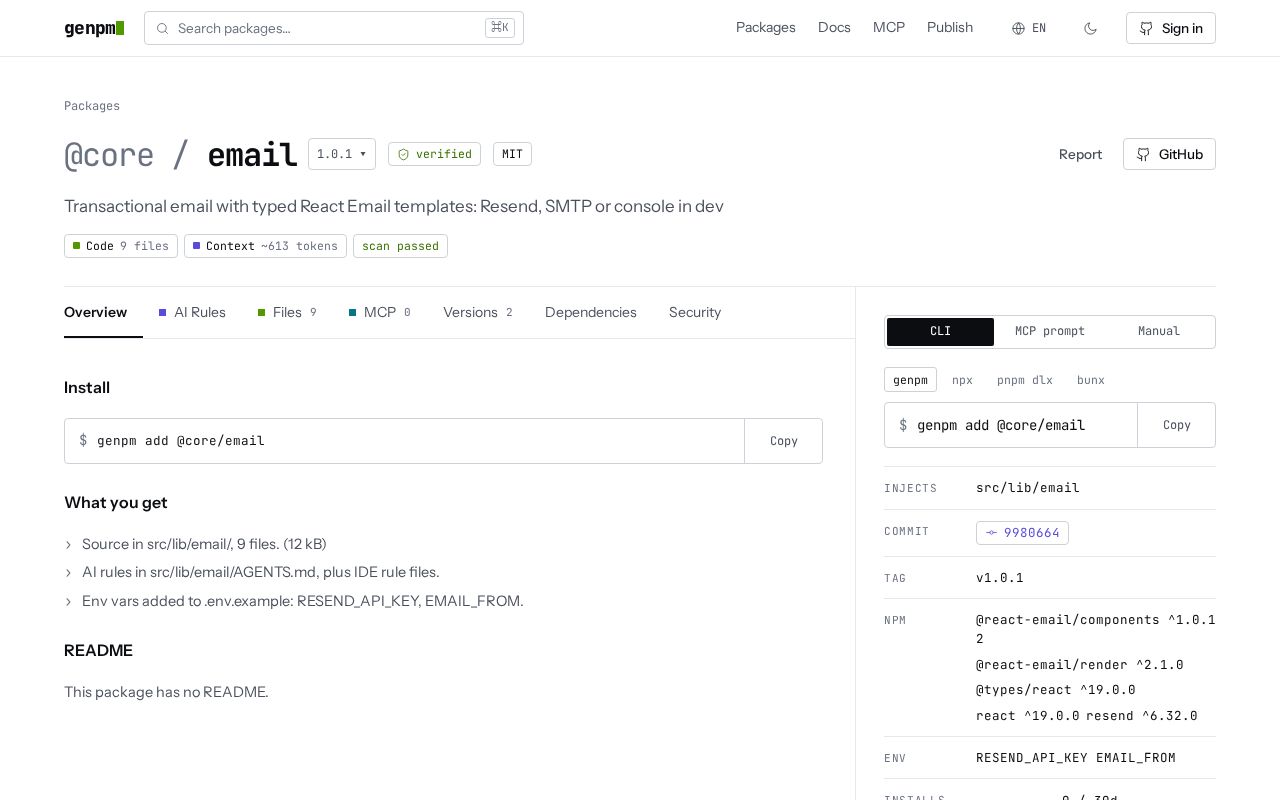
Task: Switch to the AI Rules tab
Action: click(192, 312)
